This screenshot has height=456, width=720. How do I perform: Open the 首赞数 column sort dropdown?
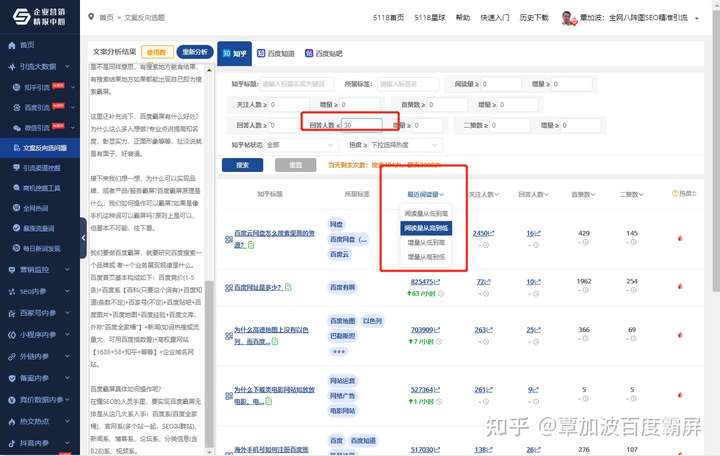(x=583, y=194)
